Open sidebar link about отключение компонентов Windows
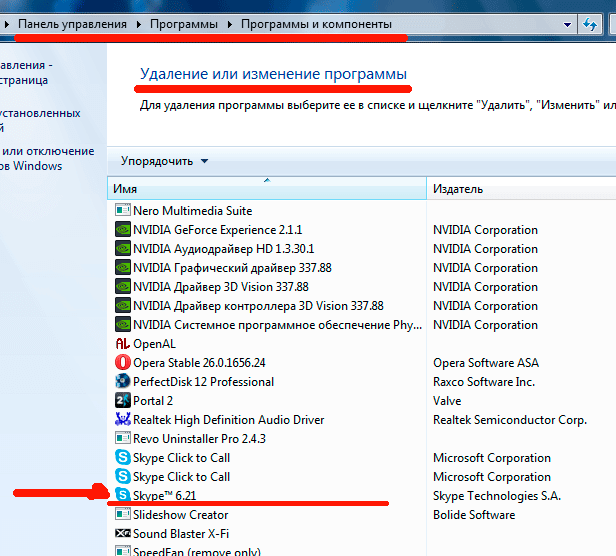 pos(47,158)
